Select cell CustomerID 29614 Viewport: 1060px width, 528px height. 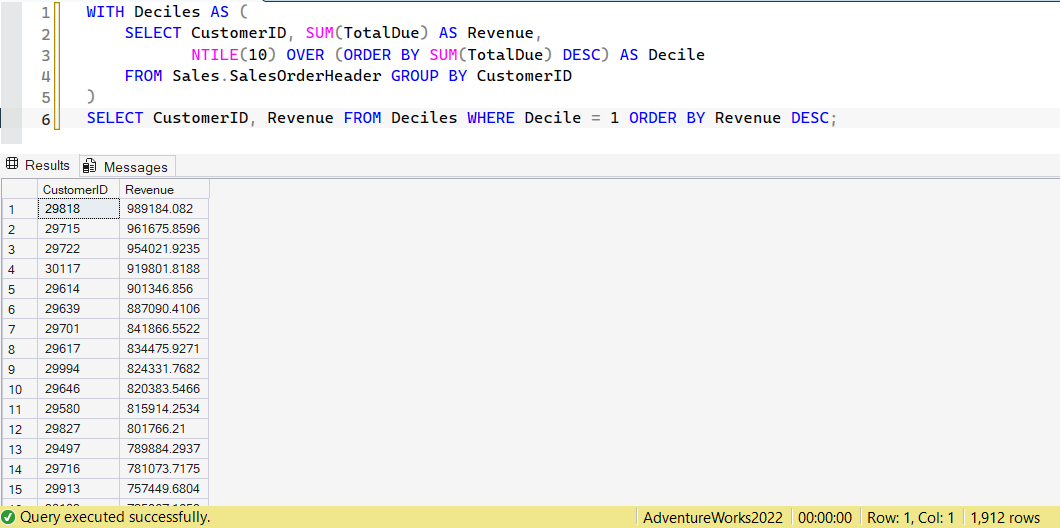click(78, 289)
